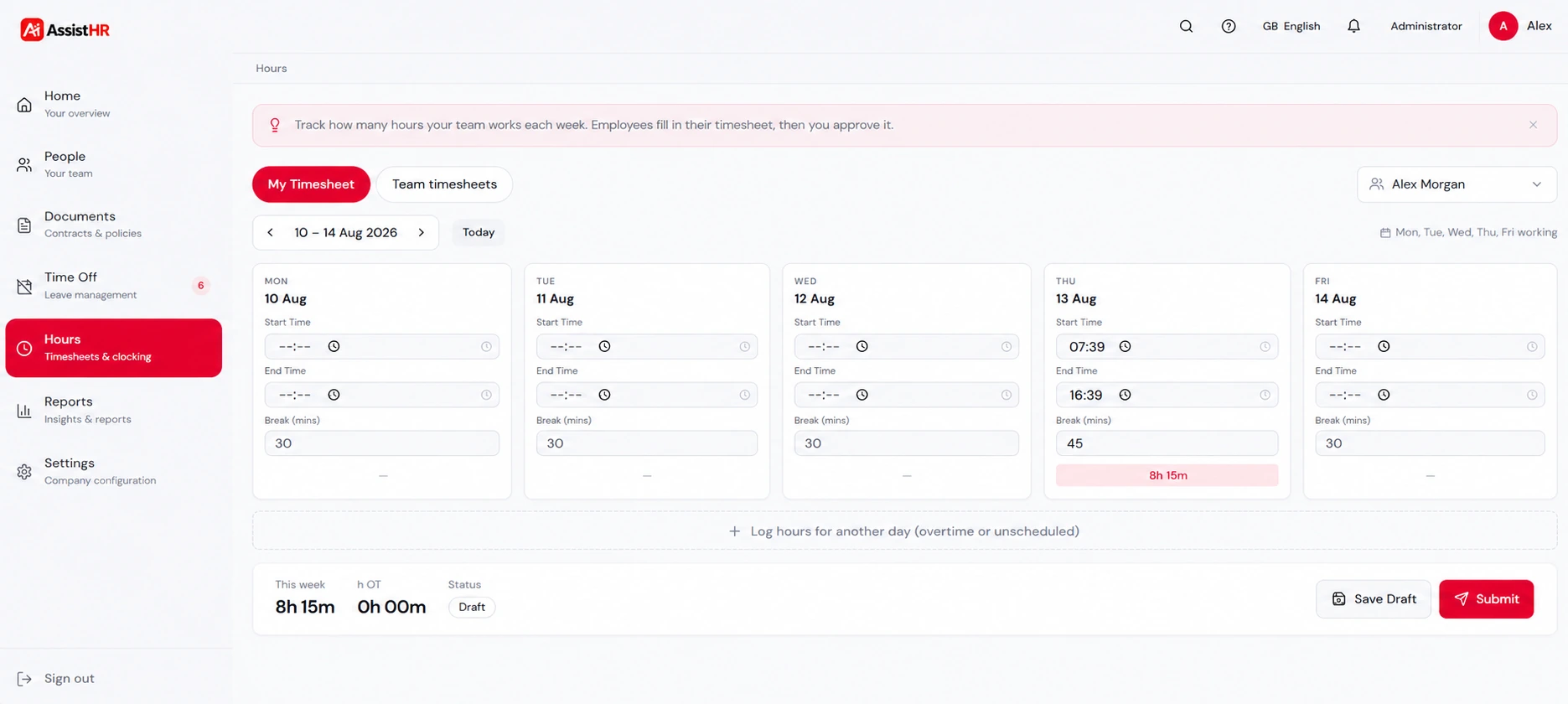
Task: Open the Wednesday Start Time clock picker
Action: click(862, 346)
